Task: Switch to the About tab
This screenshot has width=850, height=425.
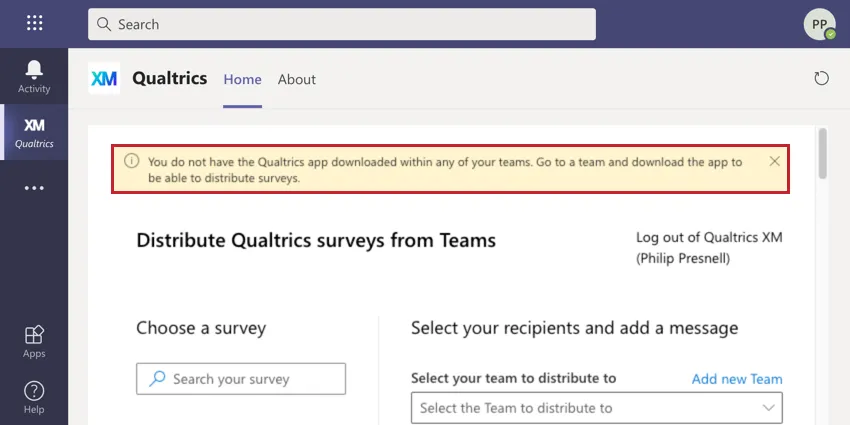Action: click(x=297, y=79)
